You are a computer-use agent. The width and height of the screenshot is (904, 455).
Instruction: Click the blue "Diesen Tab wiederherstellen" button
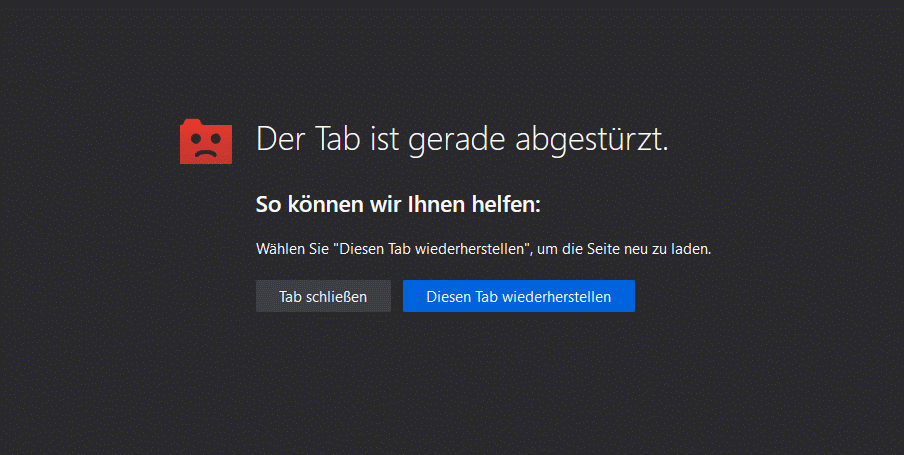tap(518, 296)
